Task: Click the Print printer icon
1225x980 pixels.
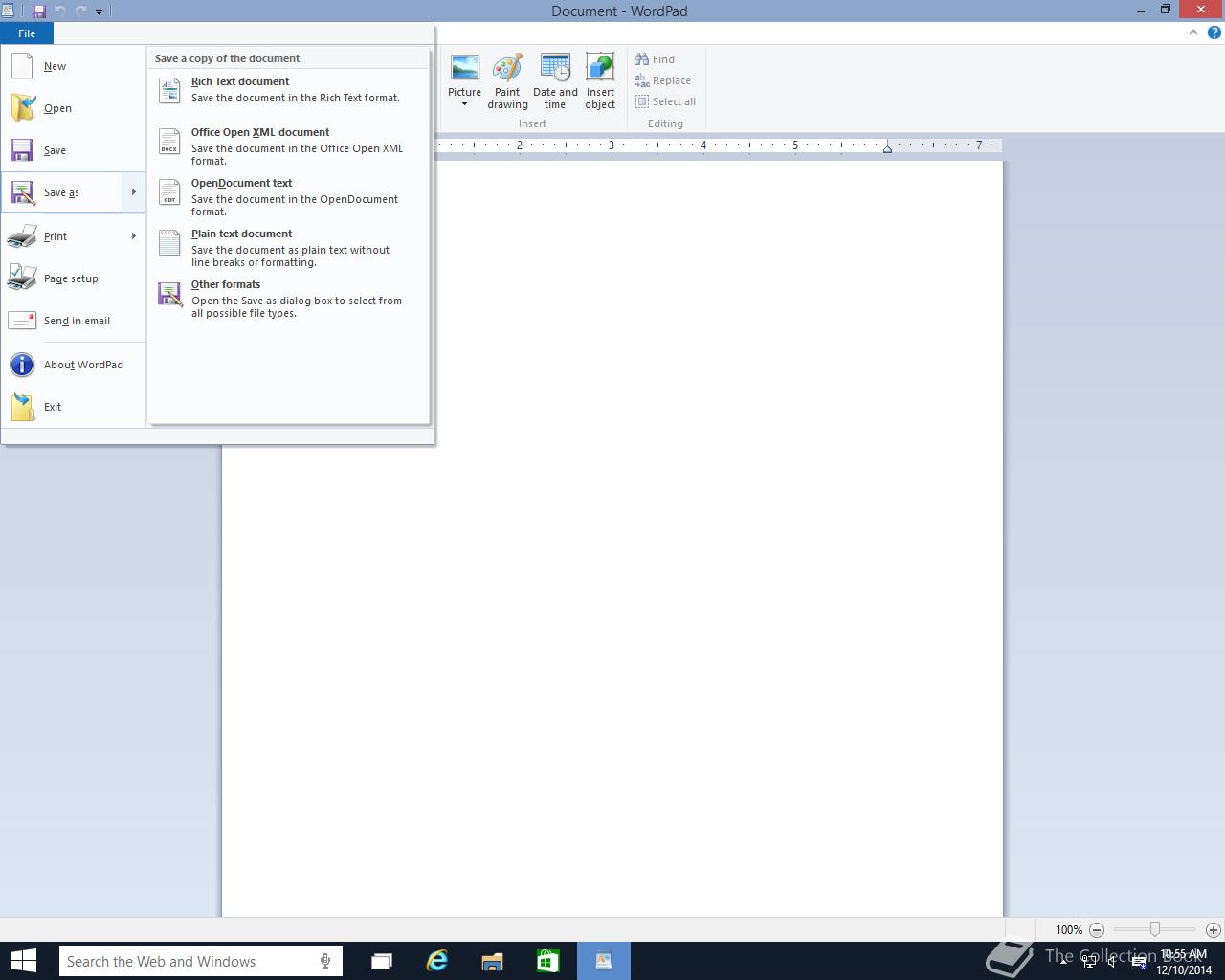Action: point(22,236)
